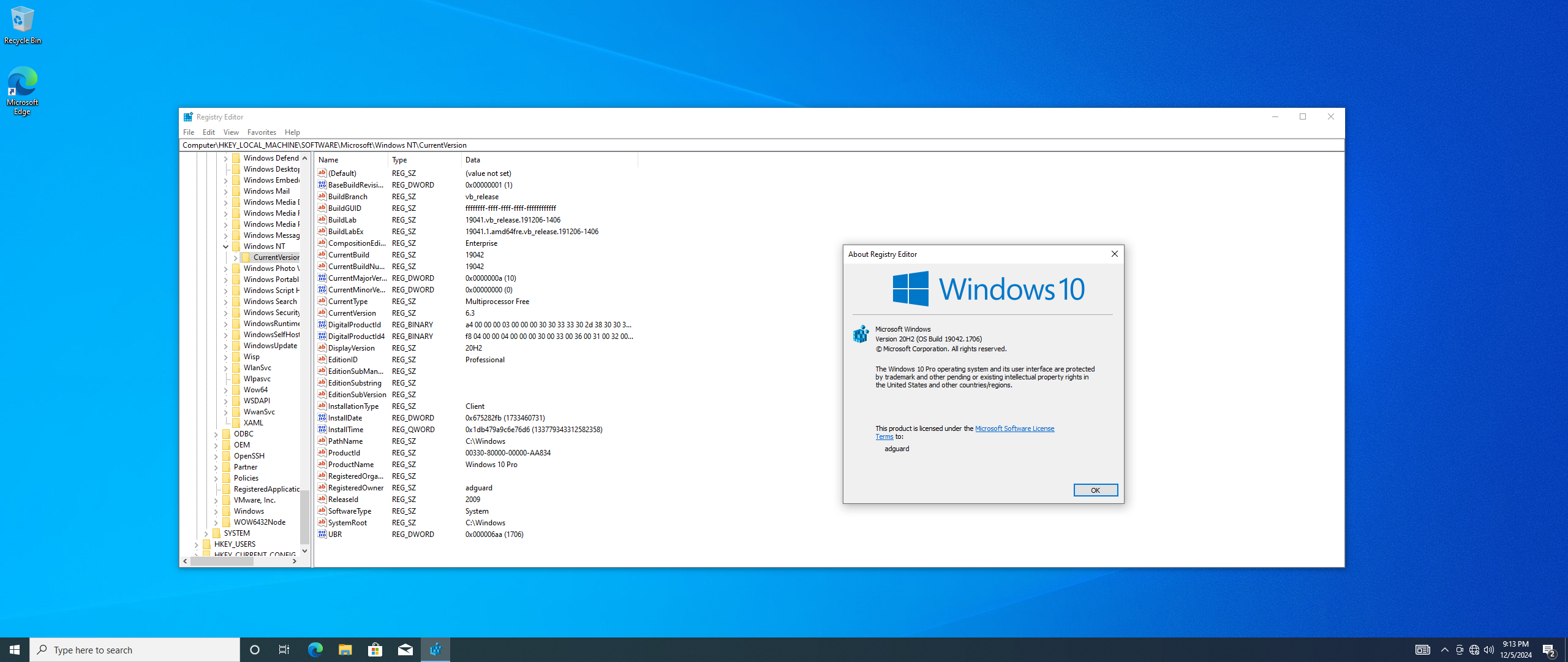The height and width of the screenshot is (662, 1568).
Task: Open the Favorites menu
Action: 262,132
